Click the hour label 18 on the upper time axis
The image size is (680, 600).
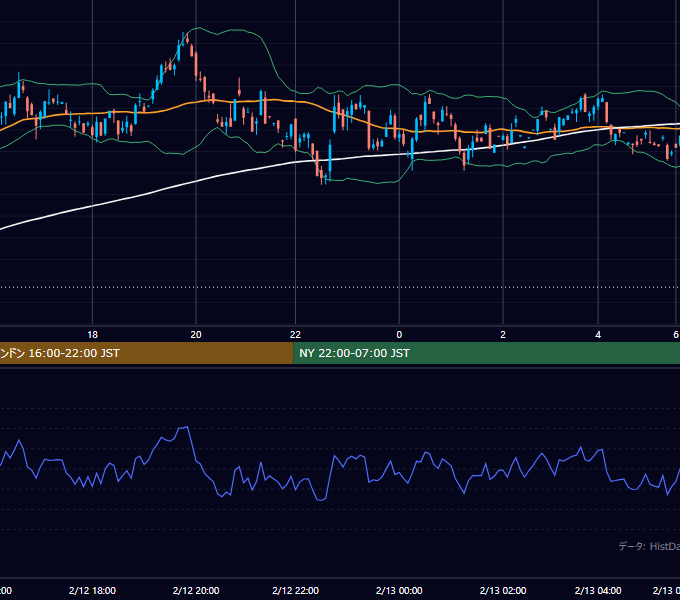(x=92, y=335)
